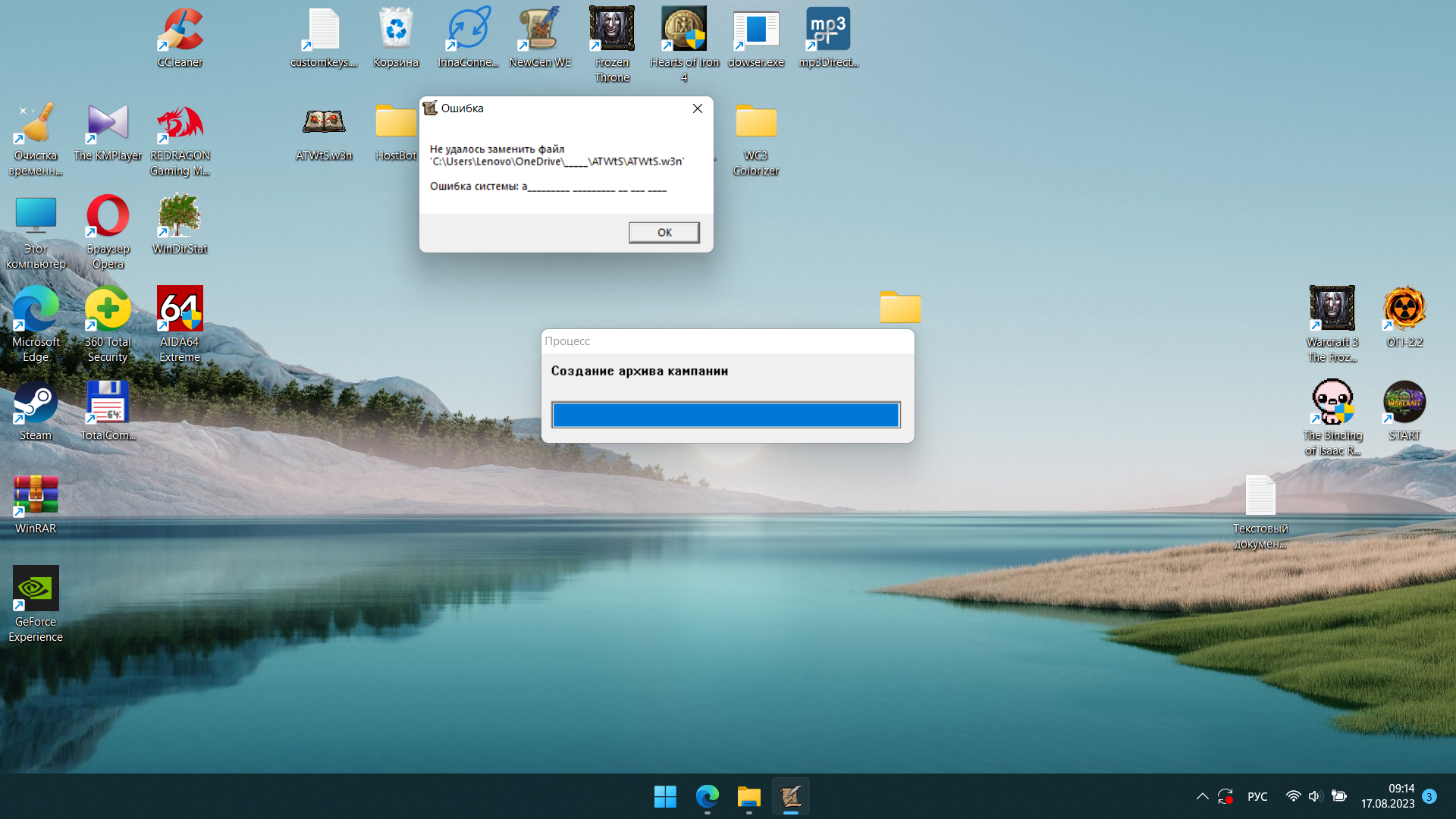Image resolution: width=1456 pixels, height=819 pixels.
Task: Select The Binding of Isaac shortcut
Action: pos(1332,403)
